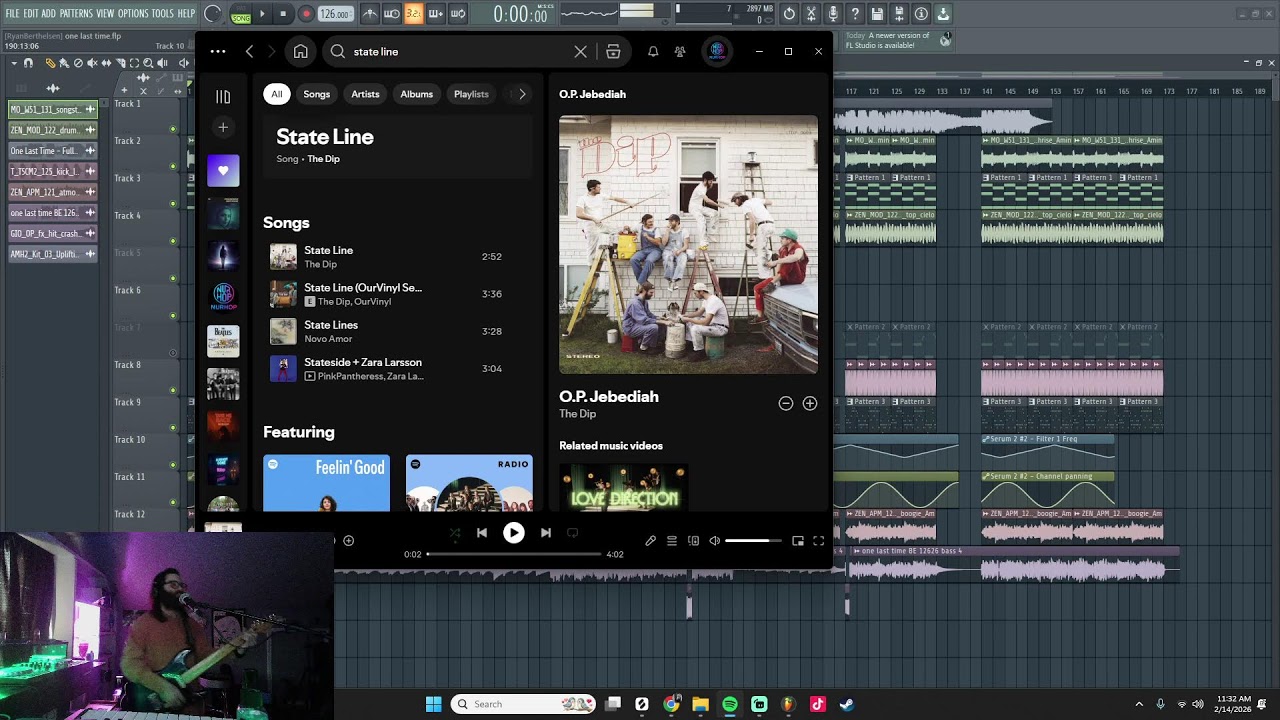The height and width of the screenshot is (720, 1280).
Task: Open Spotify three-dot main menu
Action: (218, 51)
